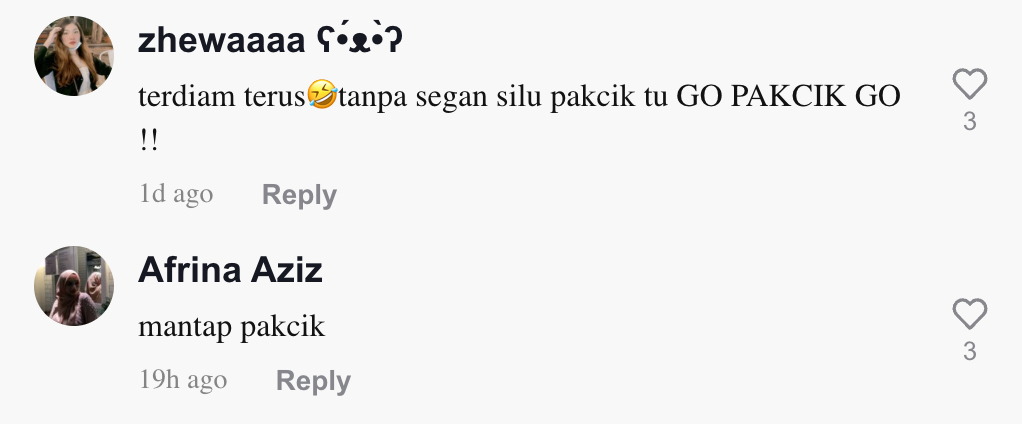The width and height of the screenshot is (1022, 424).
Task: Click the like count under zhewaaaa's heart
Action: click(x=969, y=123)
